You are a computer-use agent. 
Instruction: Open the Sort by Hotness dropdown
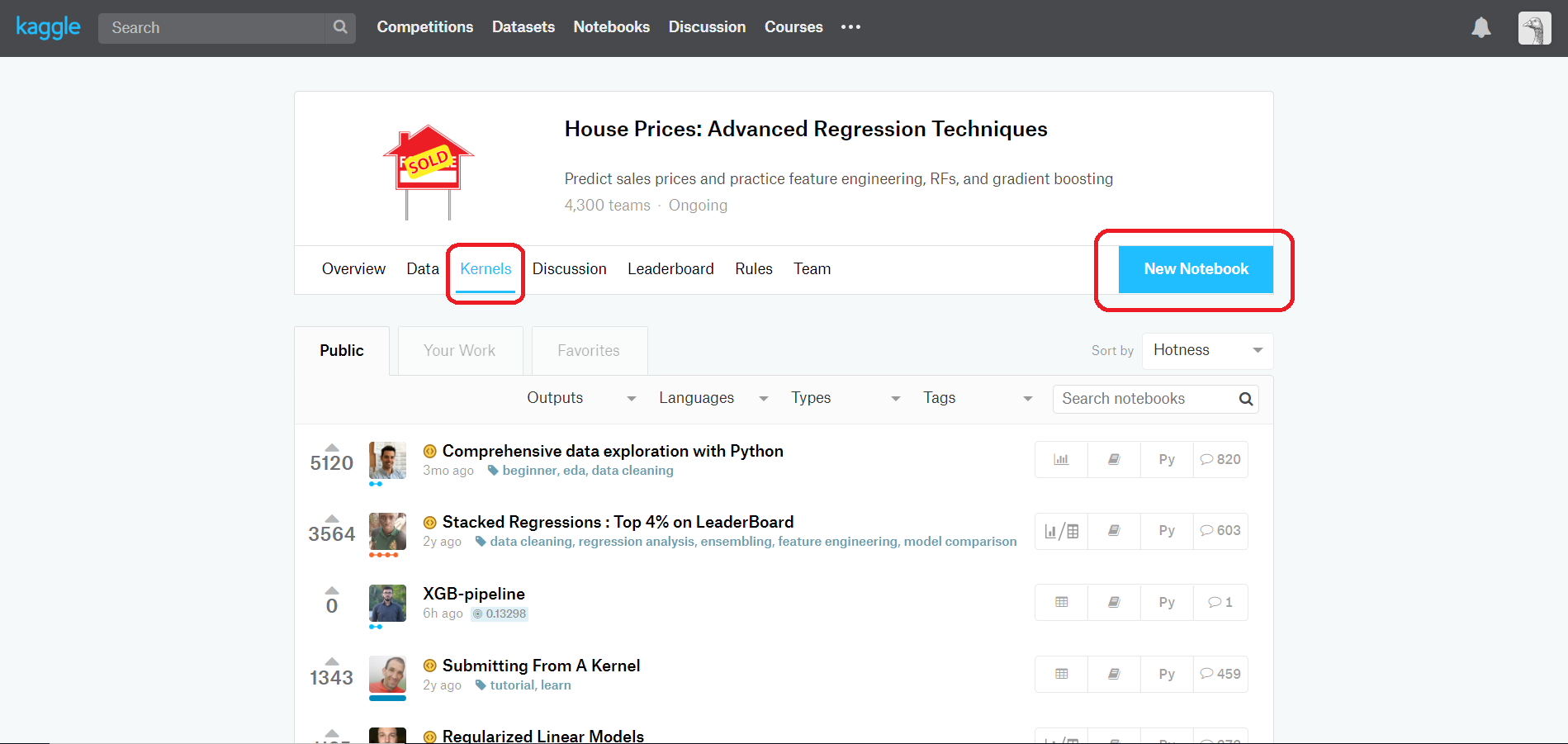click(1206, 350)
